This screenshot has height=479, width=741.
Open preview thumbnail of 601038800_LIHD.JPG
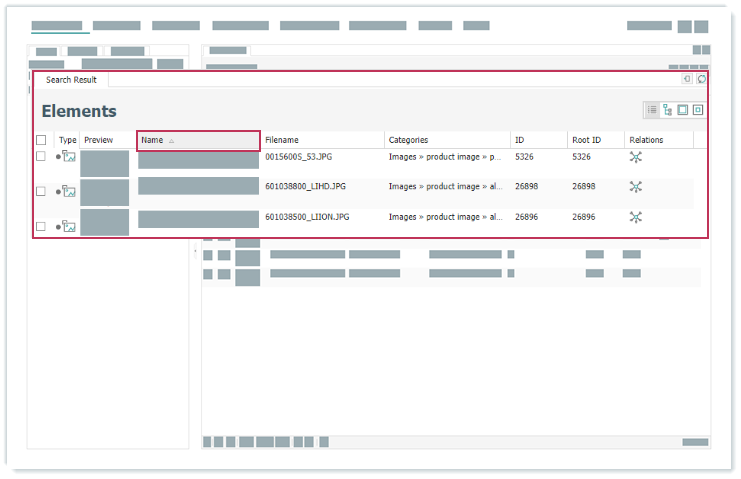tap(104, 192)
